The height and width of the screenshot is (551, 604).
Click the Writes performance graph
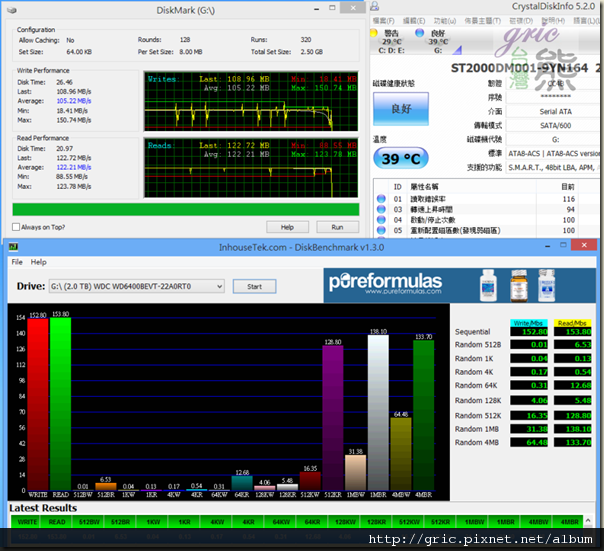pos(250,100)
